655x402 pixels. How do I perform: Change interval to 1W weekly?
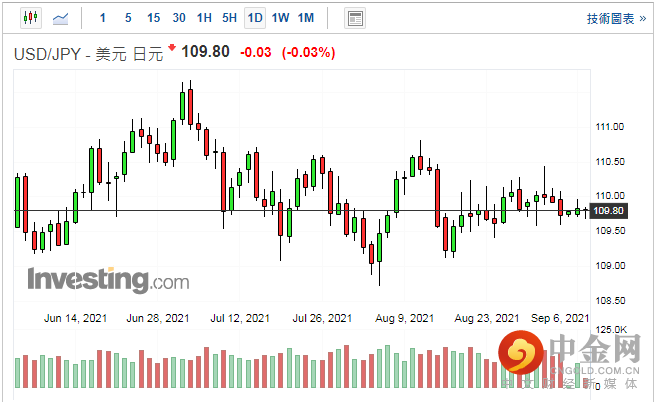(280, 18)
